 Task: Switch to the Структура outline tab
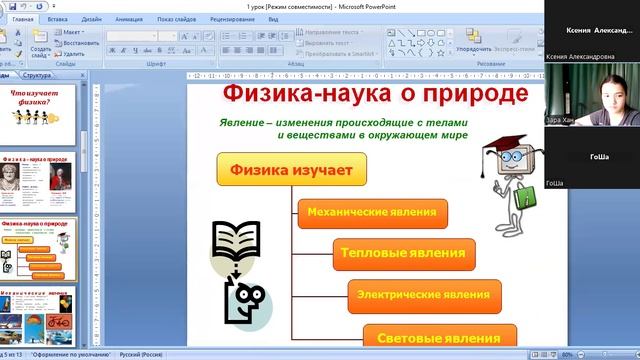(37, 75)
